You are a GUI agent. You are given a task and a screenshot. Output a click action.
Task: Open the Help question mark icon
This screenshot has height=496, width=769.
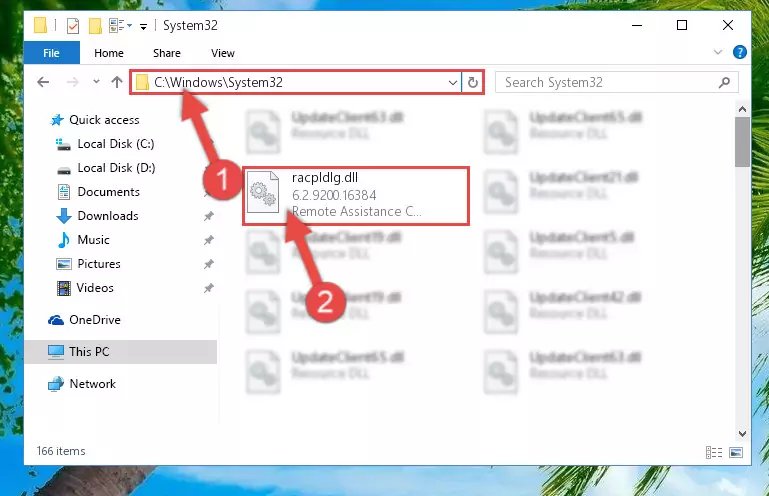[740, 52]
